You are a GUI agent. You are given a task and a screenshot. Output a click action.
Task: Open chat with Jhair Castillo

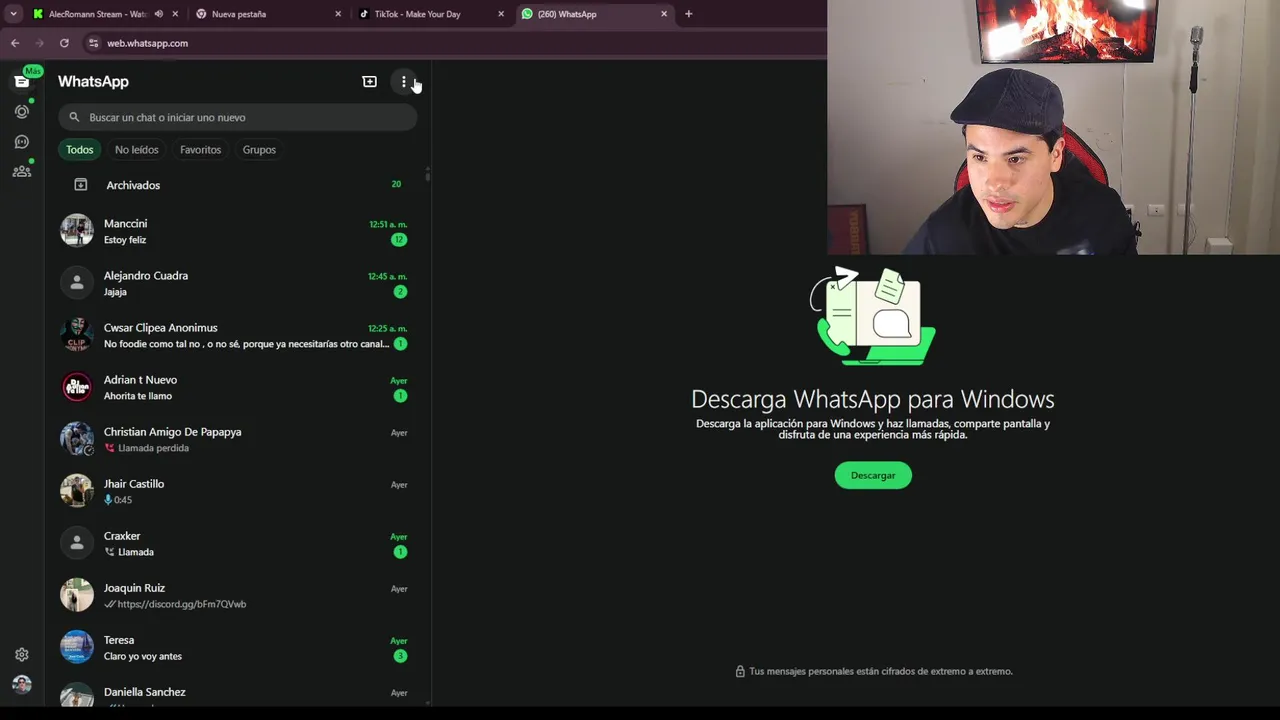(x=237, y=491)
